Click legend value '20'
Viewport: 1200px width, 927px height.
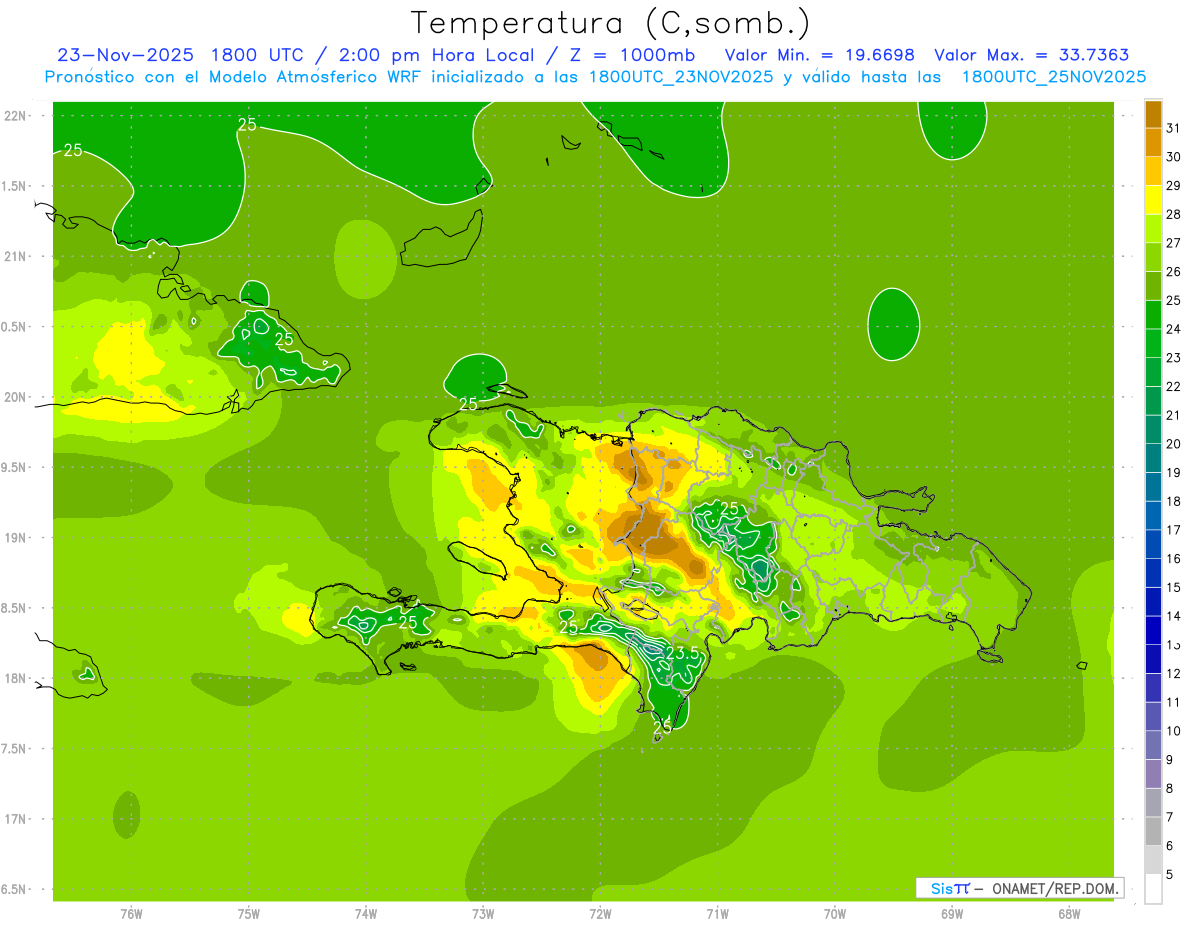pyautogui.click(x=1173, y=444)
